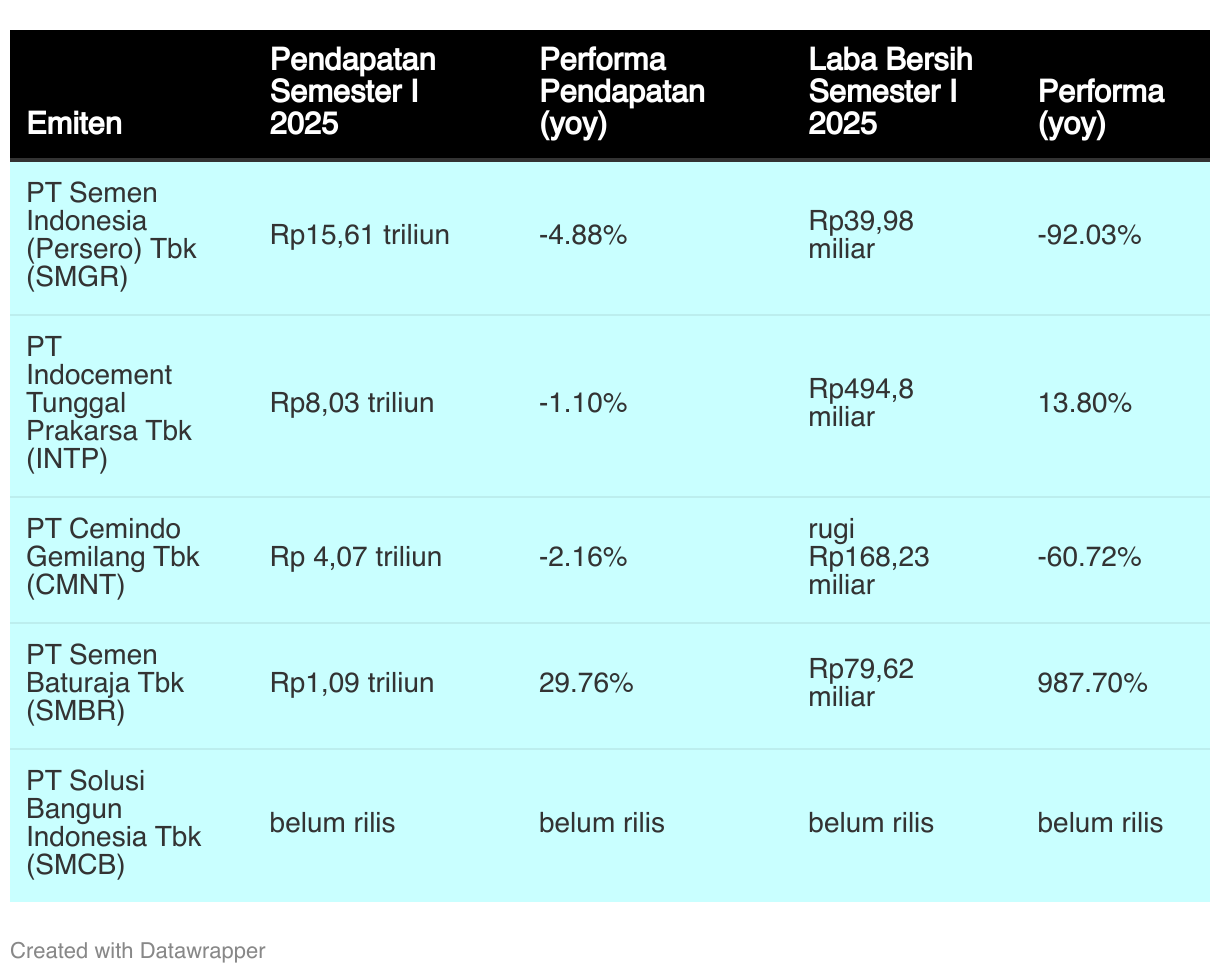Select the PT Cemindo Gemilang (CMNT) cell
Image resolution: width=1220 pixels, height=974 pixels.
(113, 557)
